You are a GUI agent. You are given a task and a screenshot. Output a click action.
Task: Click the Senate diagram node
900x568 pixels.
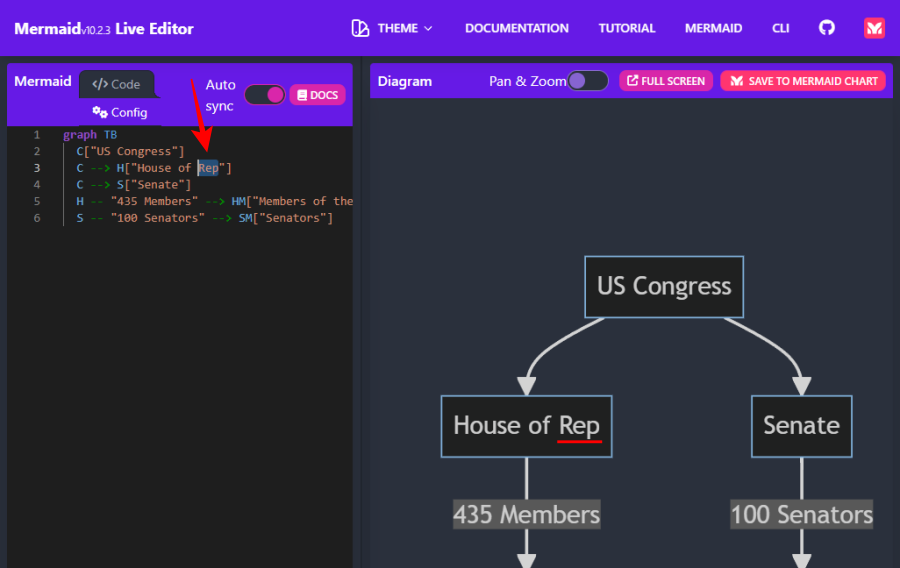(x=802, y=426)
